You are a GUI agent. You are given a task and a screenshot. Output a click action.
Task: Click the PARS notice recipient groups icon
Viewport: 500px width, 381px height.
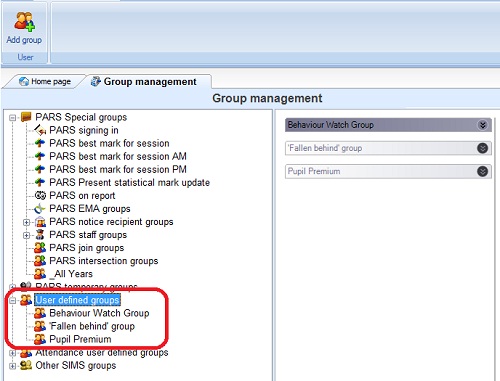pyautogui.click(x=40, y=222)
